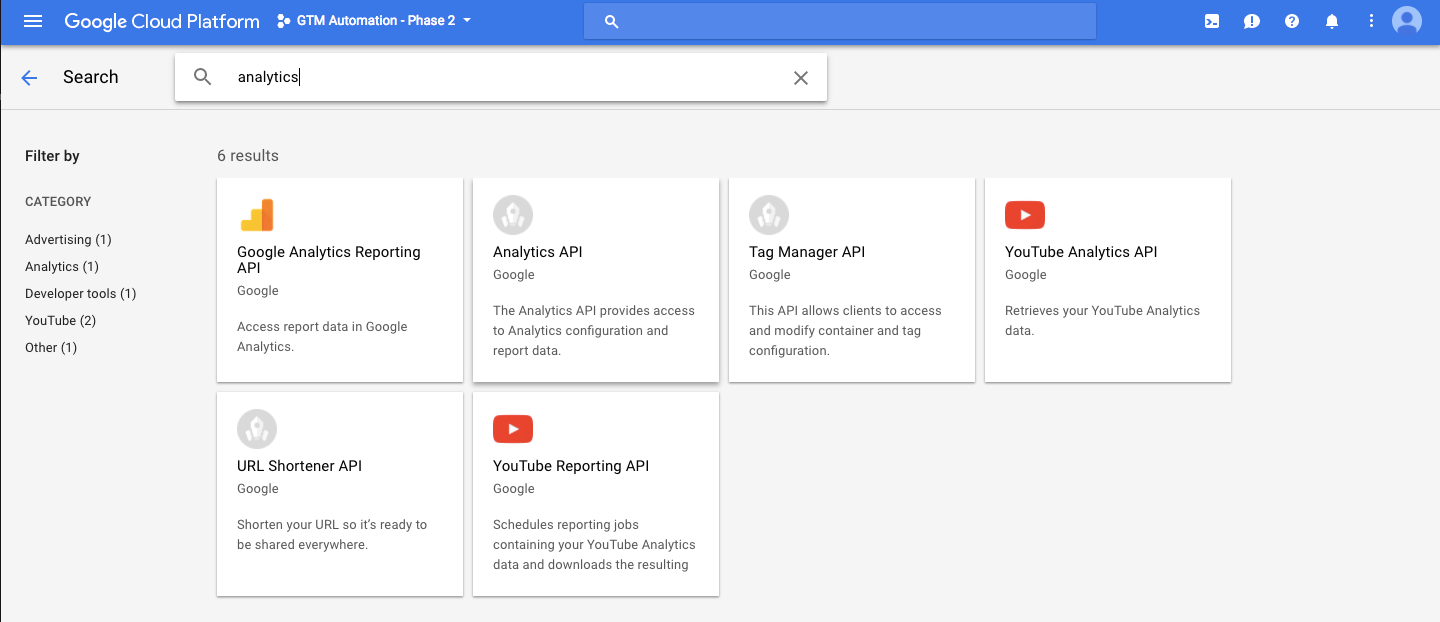The image size is (1440, 622).
Task: Click the YouTube Analytics API play icon
Action: click(x=1025, y=215)
